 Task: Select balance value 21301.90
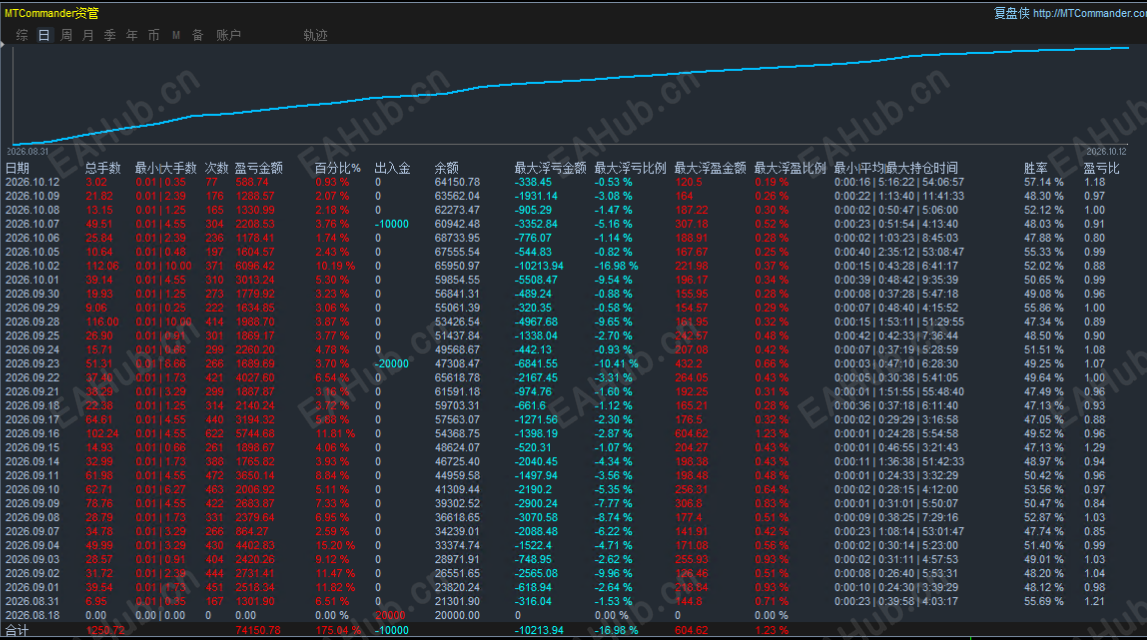(x=457, y=601)
